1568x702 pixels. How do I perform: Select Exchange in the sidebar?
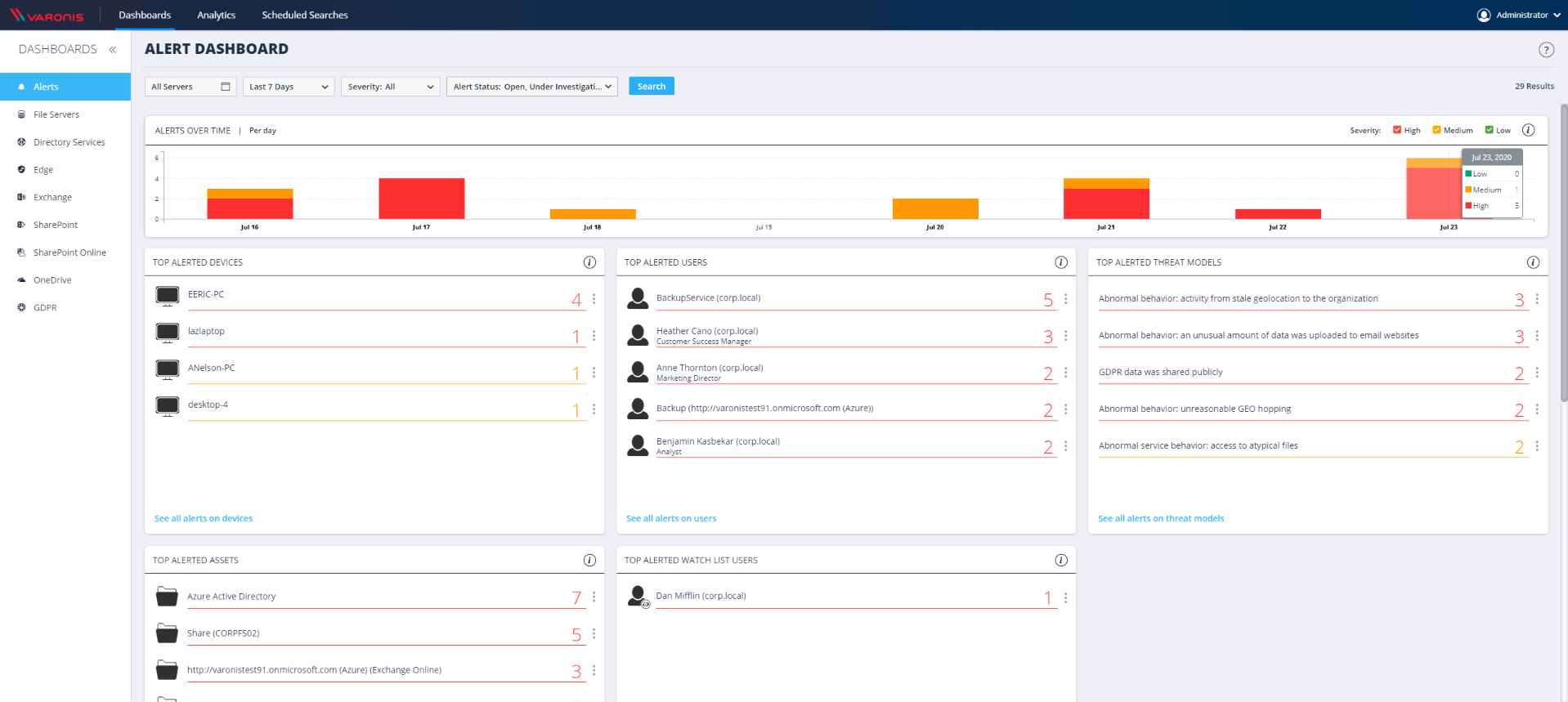point(65,197)
